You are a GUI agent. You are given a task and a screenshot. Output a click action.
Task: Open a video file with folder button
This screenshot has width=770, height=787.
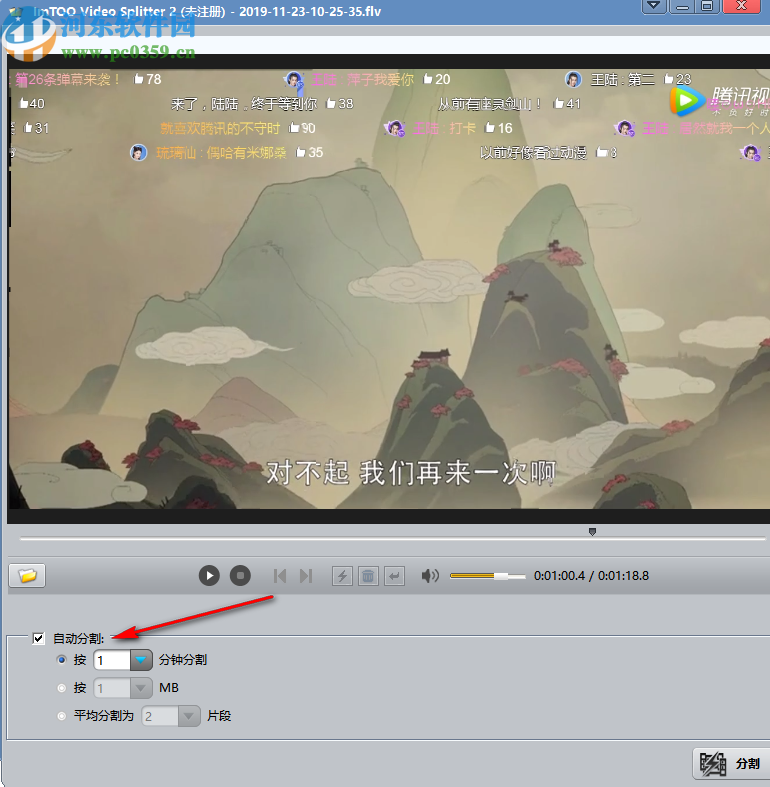point(27,575)
